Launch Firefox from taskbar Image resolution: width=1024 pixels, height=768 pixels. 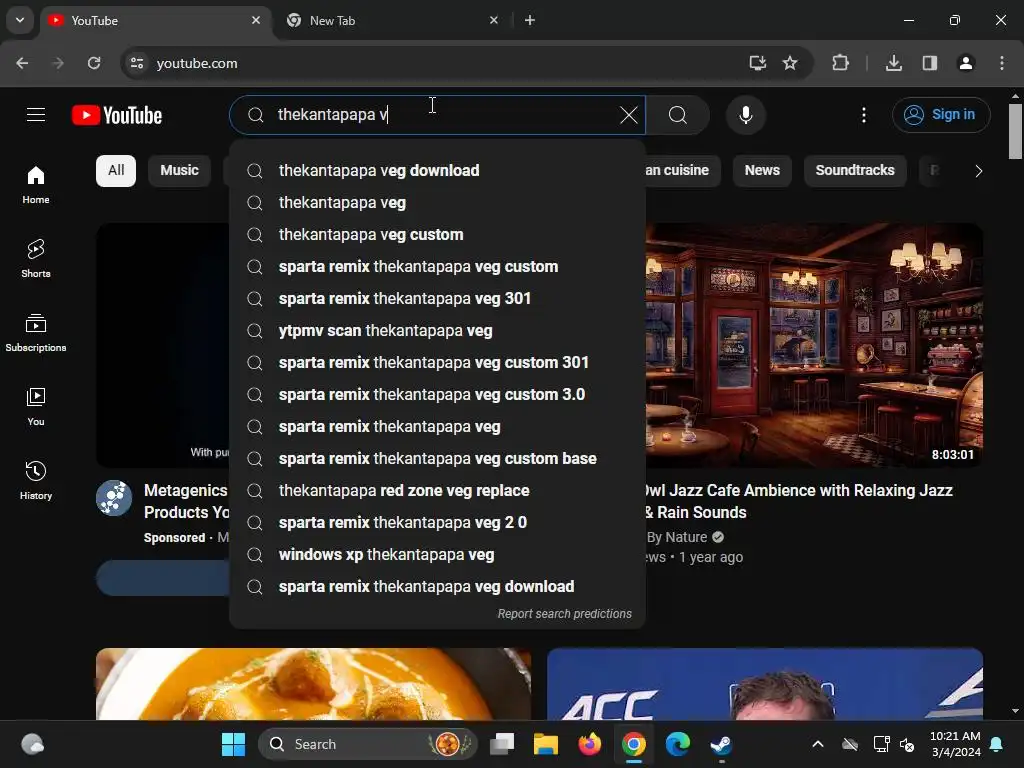[590, 744]
